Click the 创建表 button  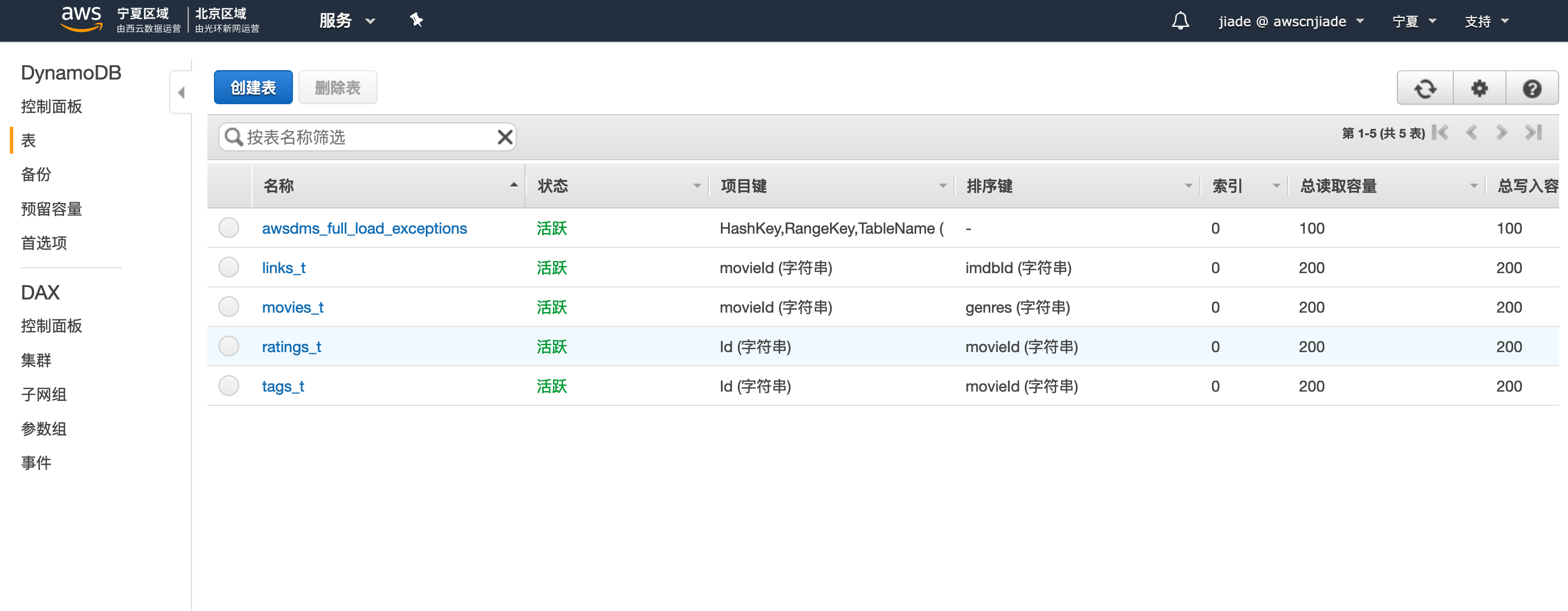point(253,88)
